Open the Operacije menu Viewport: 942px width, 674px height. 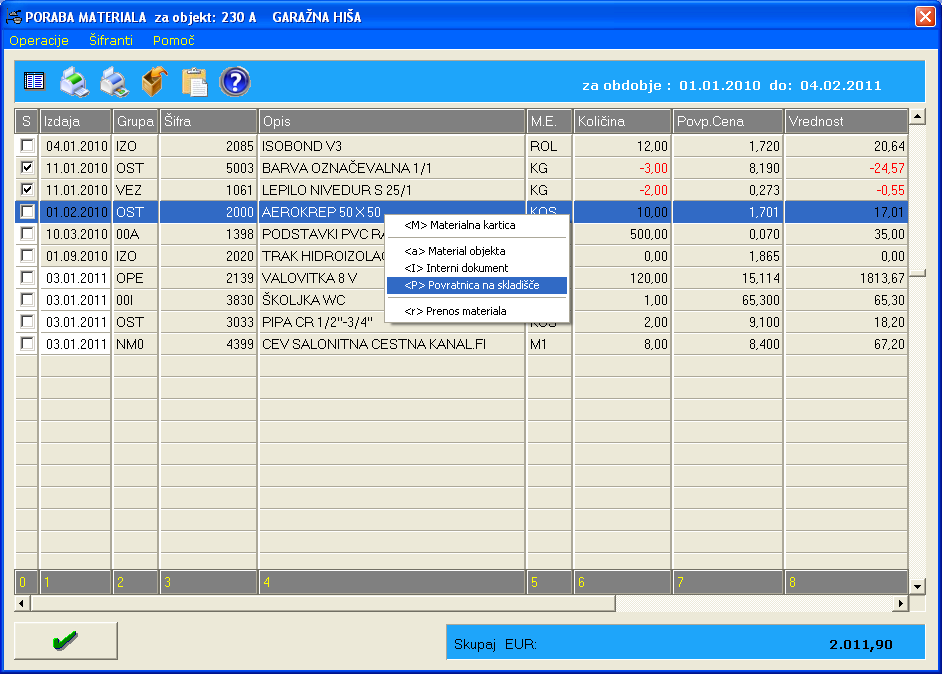click(39, 40)
